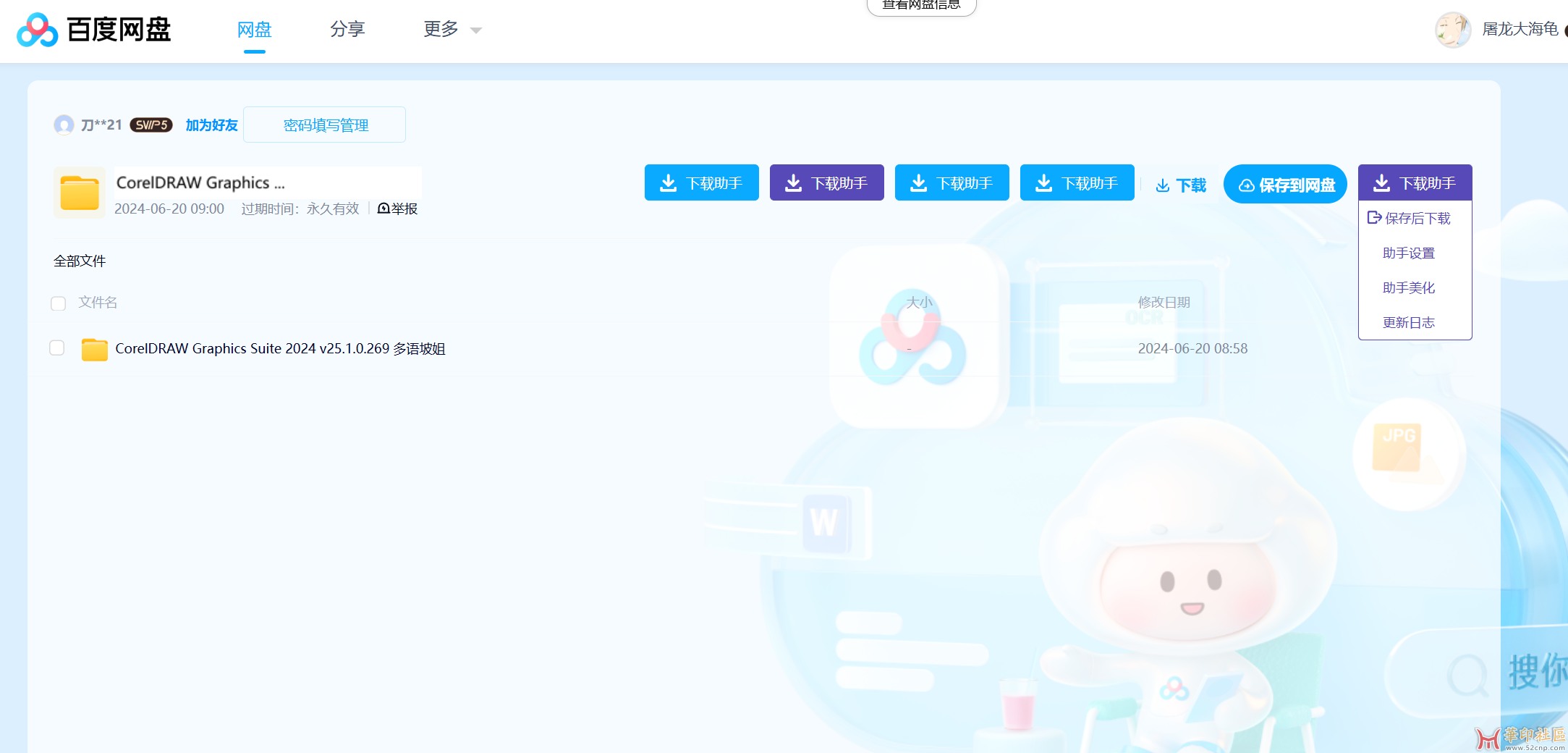Viewport: 1568px width, 753px height.
Task: Click the large CorelDRAW share folder icon
Action: point(80,193)
